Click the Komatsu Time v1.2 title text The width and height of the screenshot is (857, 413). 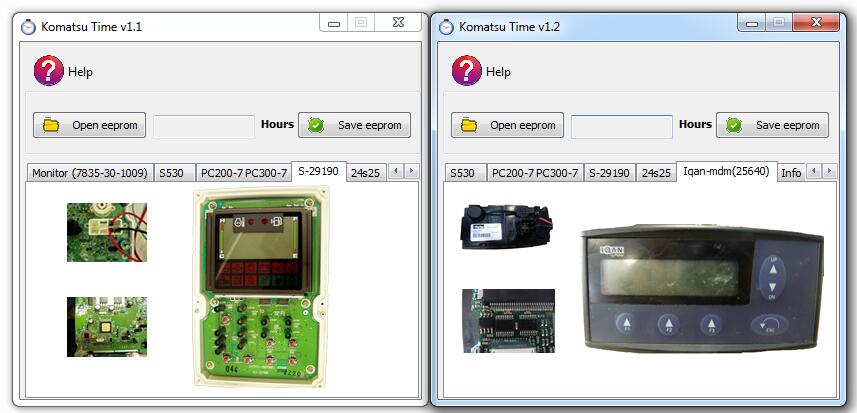(509, 27)
